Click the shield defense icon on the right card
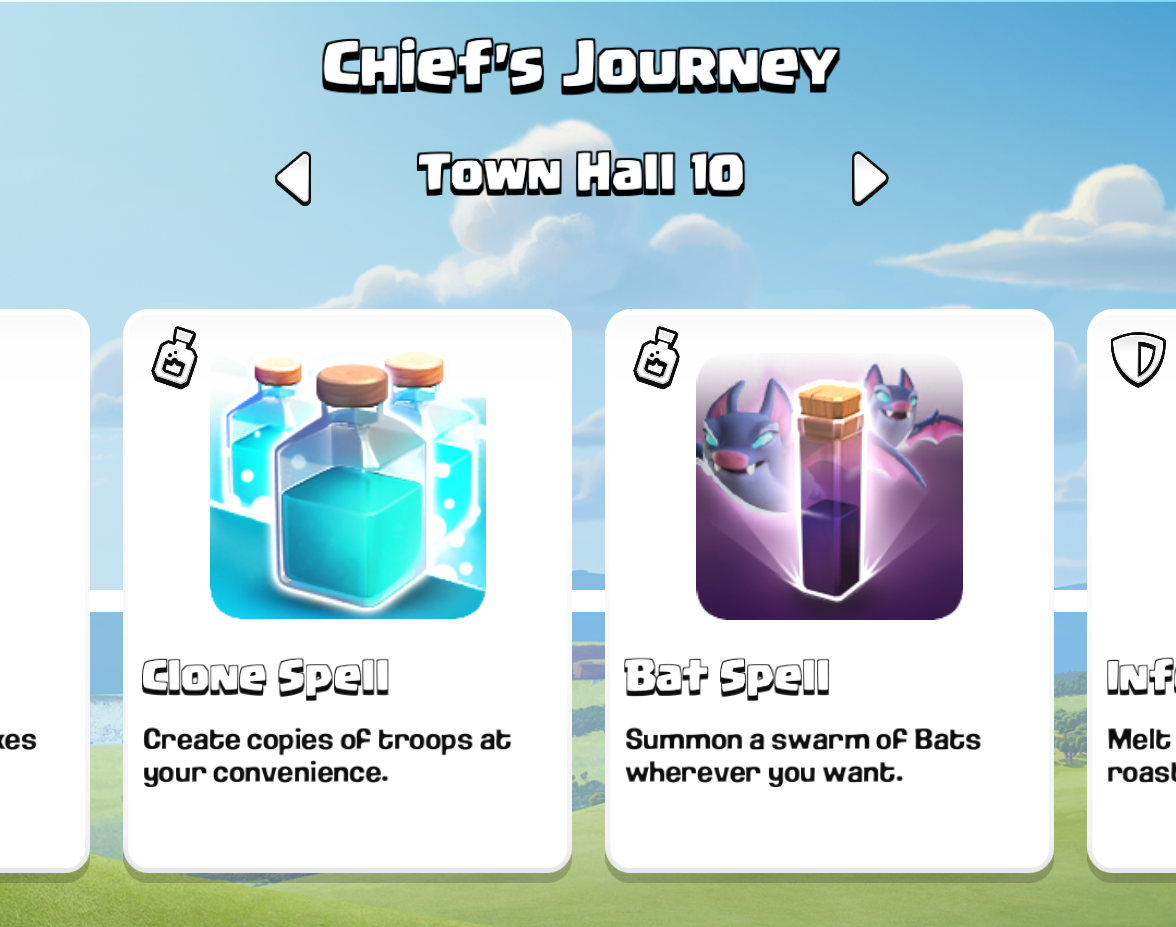 (x=1138, y=358)
